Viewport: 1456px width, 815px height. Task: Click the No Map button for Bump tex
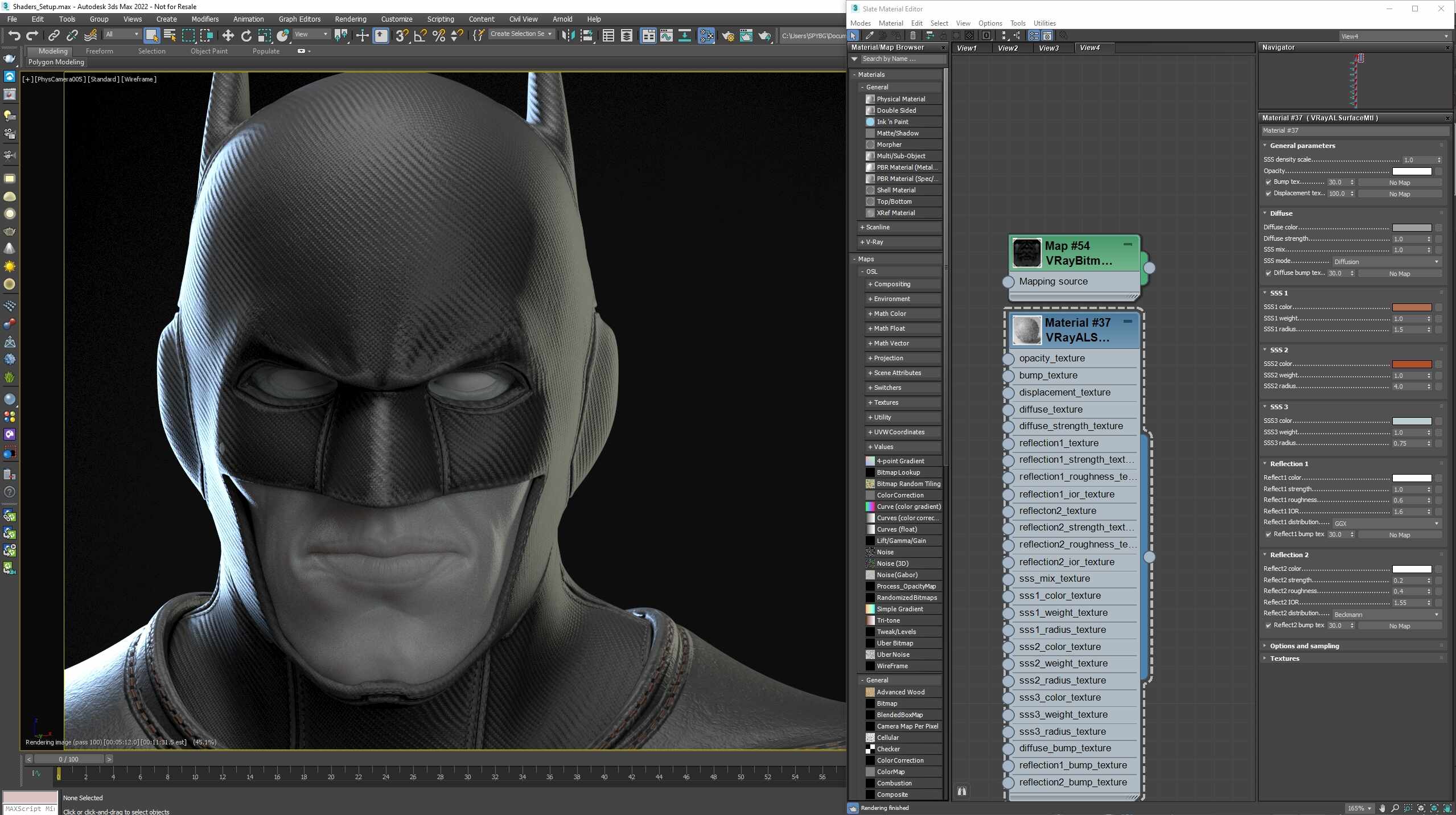(1400, 183)
